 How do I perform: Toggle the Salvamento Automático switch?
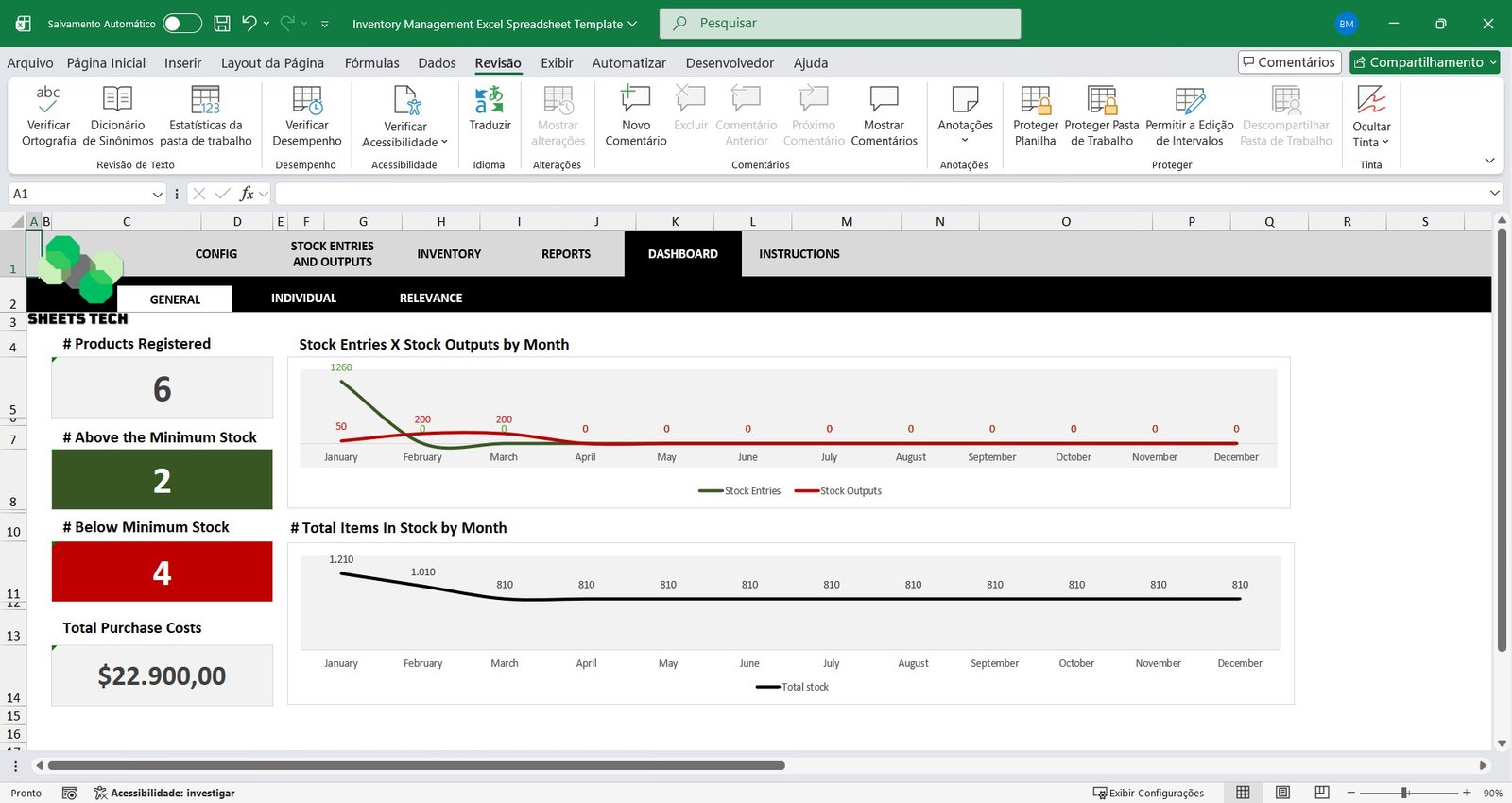pyautogui.click(x=181, y=24)
